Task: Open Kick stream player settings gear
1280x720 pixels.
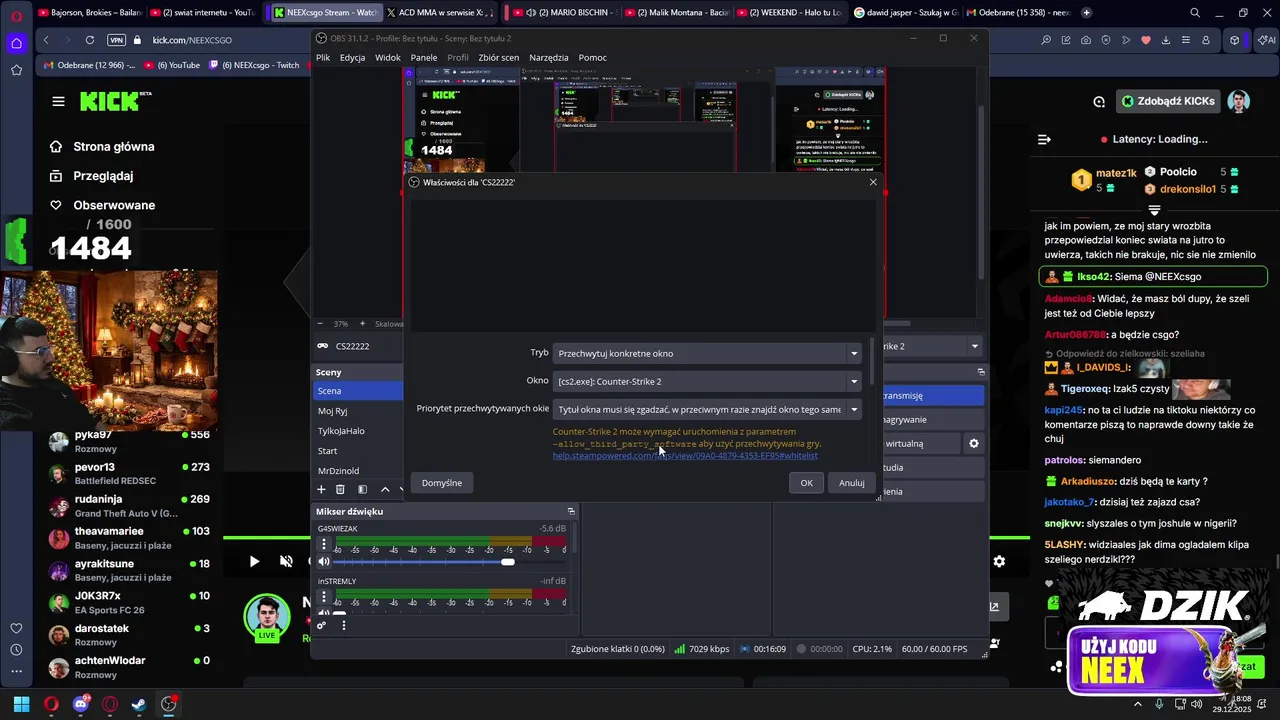Action: click(x=999, y=561)
